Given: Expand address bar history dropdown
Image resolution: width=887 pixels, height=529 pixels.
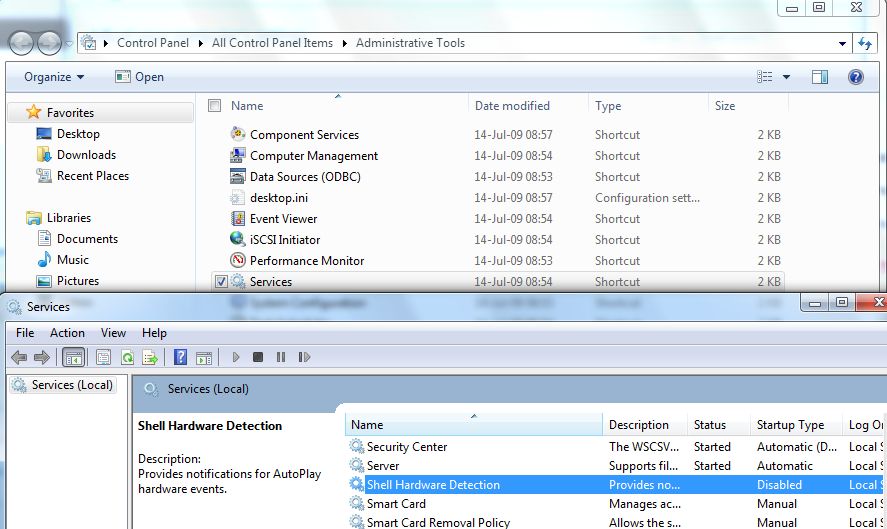Looking at the screenshot, I should point(842,44).
